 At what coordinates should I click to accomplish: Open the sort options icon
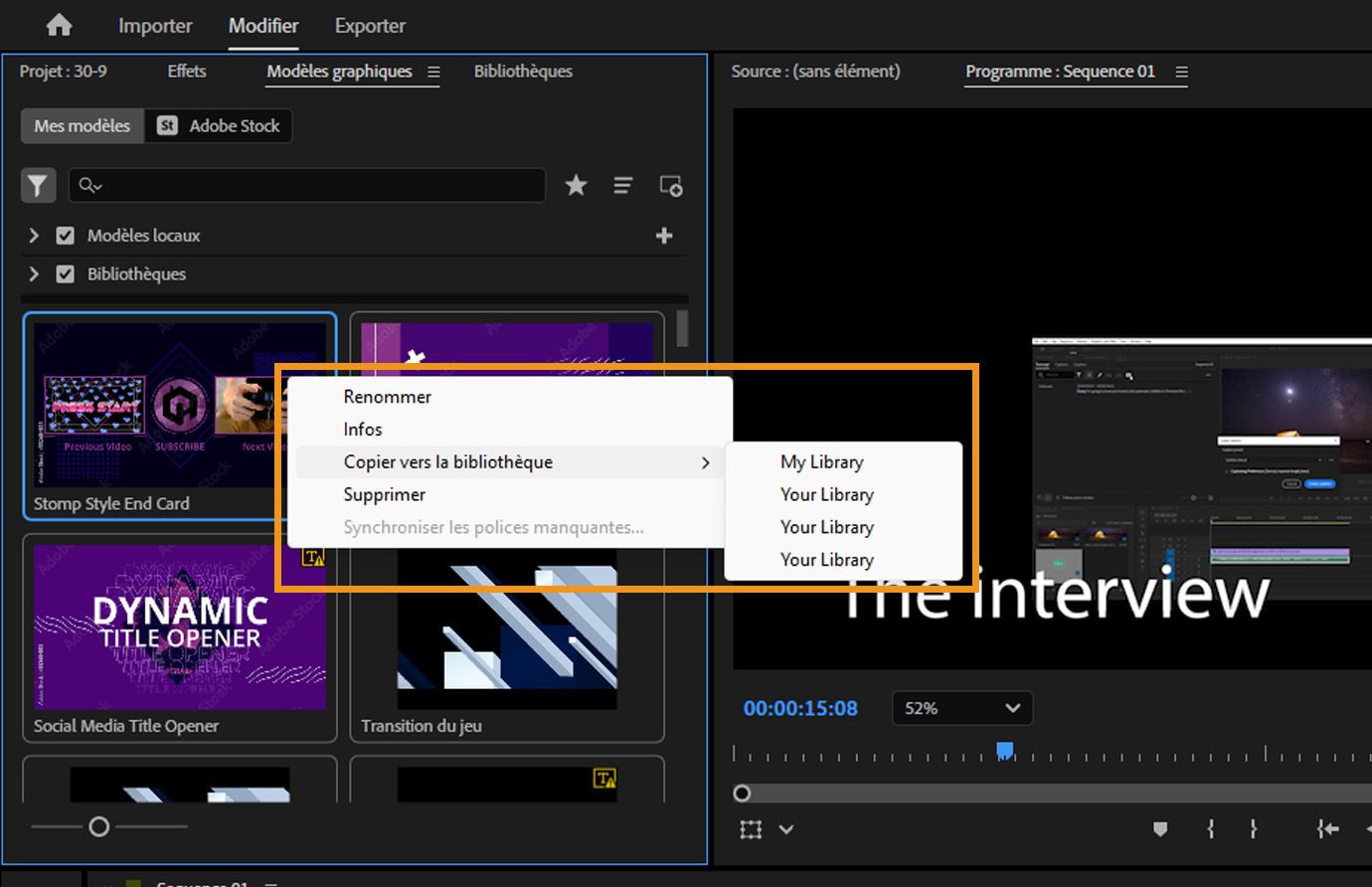tap(622, 185)
